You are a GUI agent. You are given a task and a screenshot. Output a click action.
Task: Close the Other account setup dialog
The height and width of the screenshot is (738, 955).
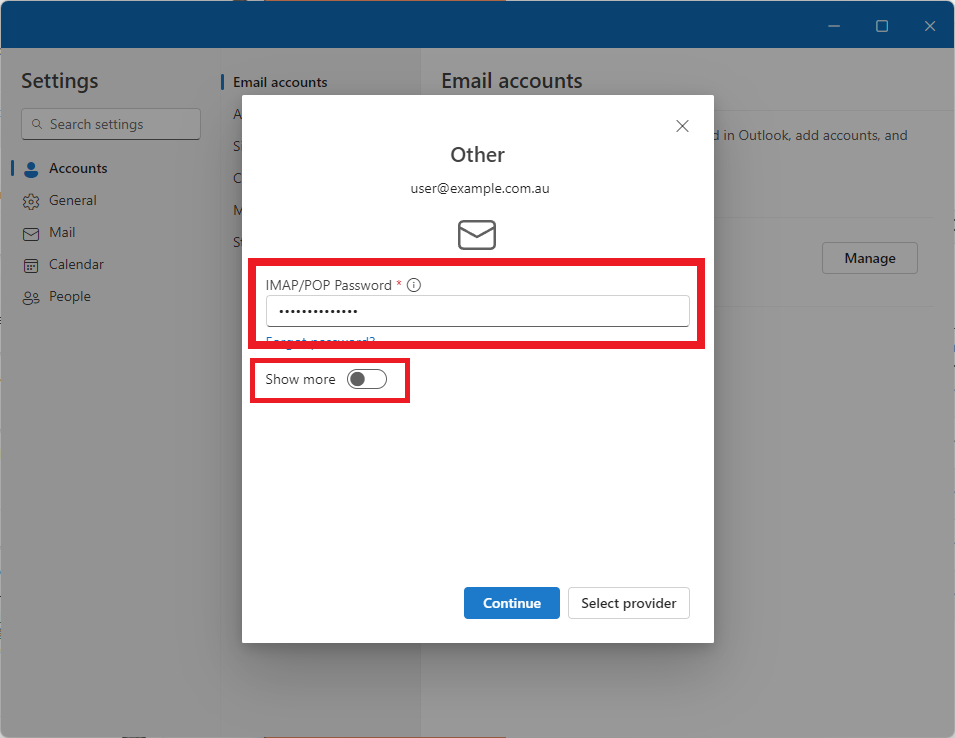pyautogui.click(x=682, y=126)
